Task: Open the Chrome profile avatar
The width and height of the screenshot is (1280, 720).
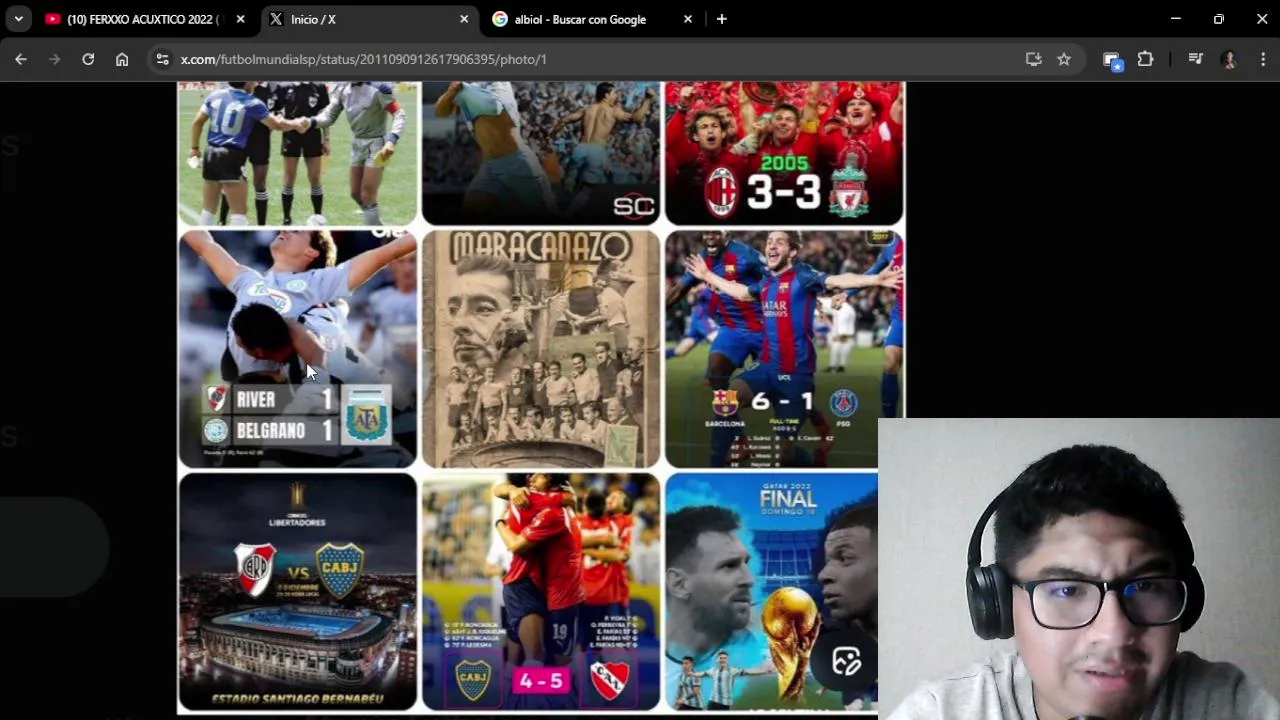Action: tap(1229, 59)
